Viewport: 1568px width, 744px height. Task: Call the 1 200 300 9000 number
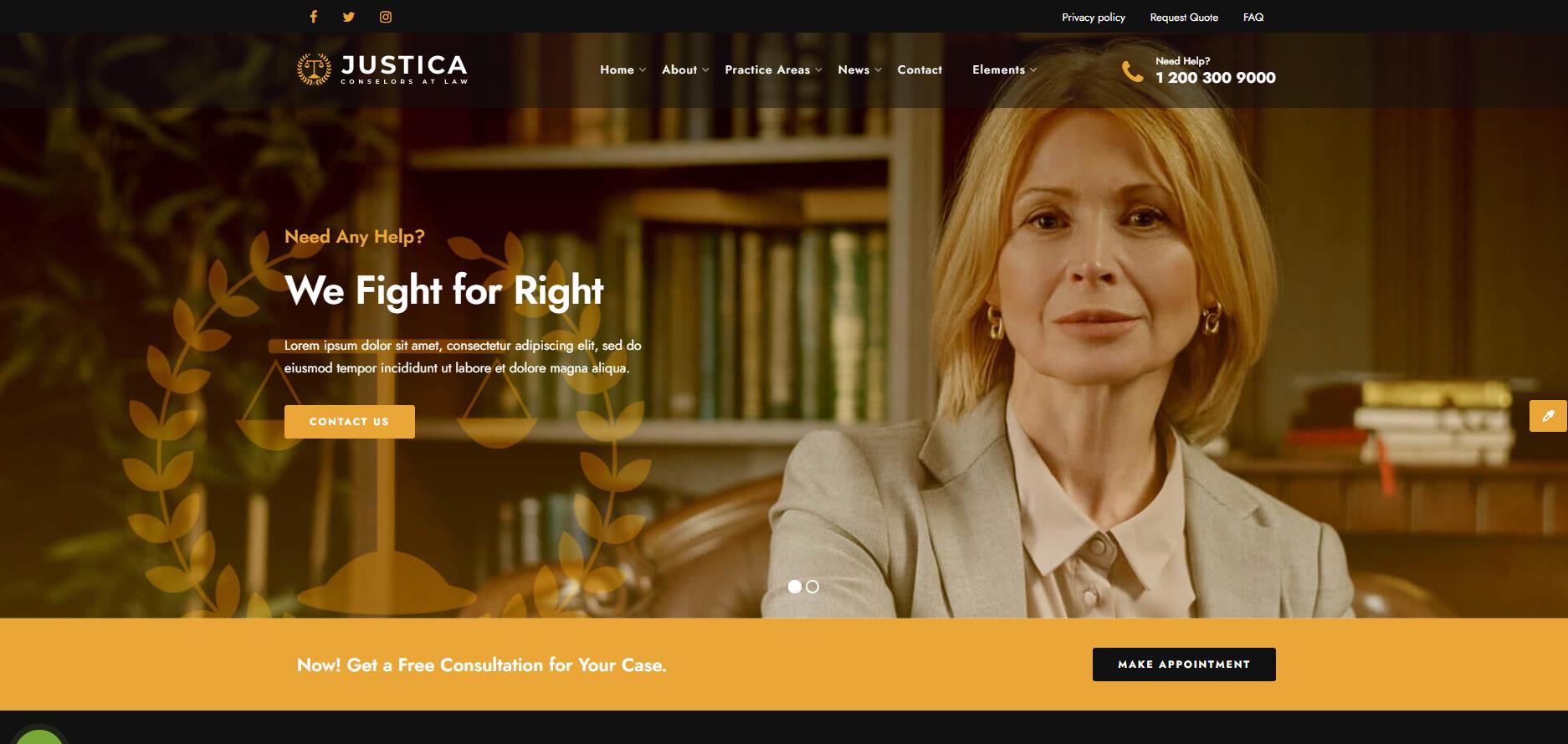1216,78
